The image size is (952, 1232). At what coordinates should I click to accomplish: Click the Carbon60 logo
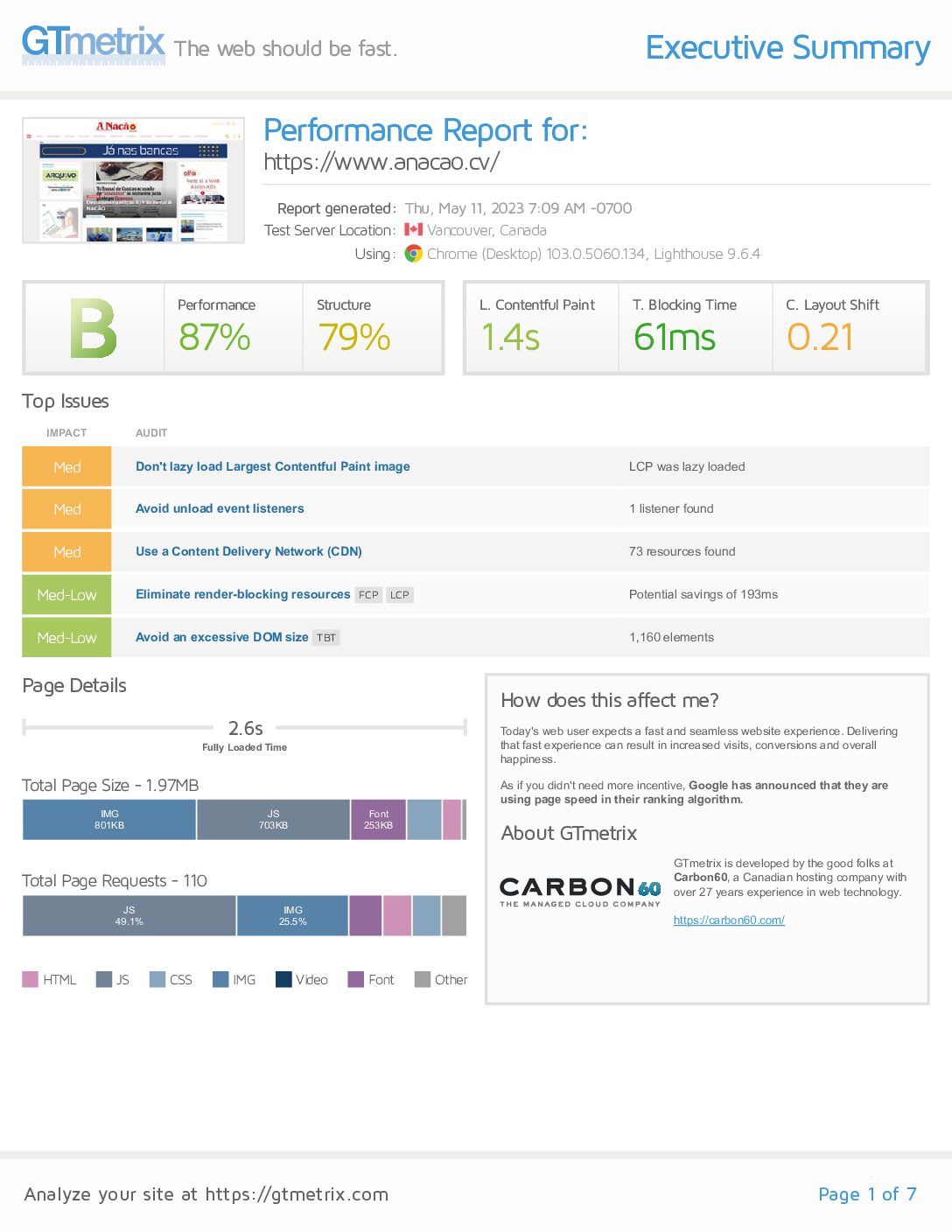click(x=580, y=892)
